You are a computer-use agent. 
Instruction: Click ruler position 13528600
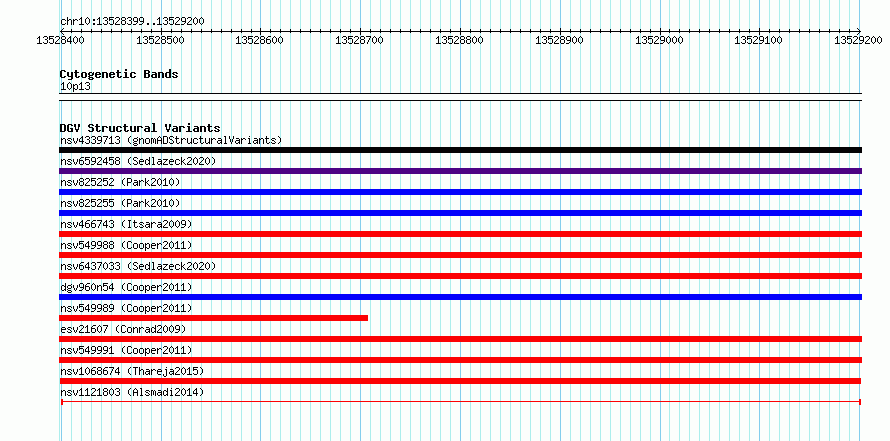261,40
